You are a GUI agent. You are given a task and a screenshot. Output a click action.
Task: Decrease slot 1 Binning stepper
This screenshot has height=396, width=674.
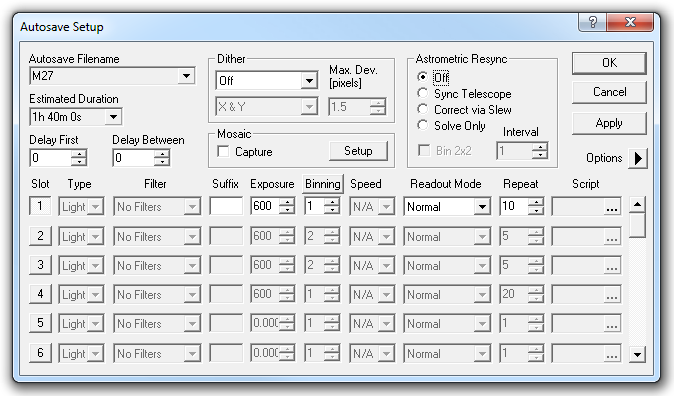coord(331,210)
